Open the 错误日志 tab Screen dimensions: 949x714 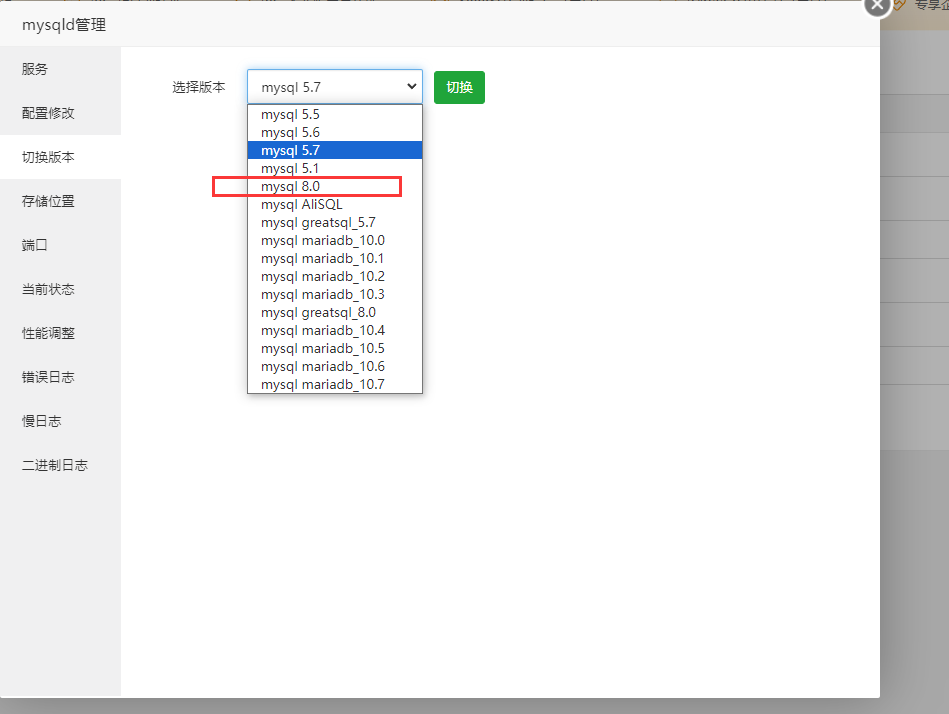click(x=61, y=377)
